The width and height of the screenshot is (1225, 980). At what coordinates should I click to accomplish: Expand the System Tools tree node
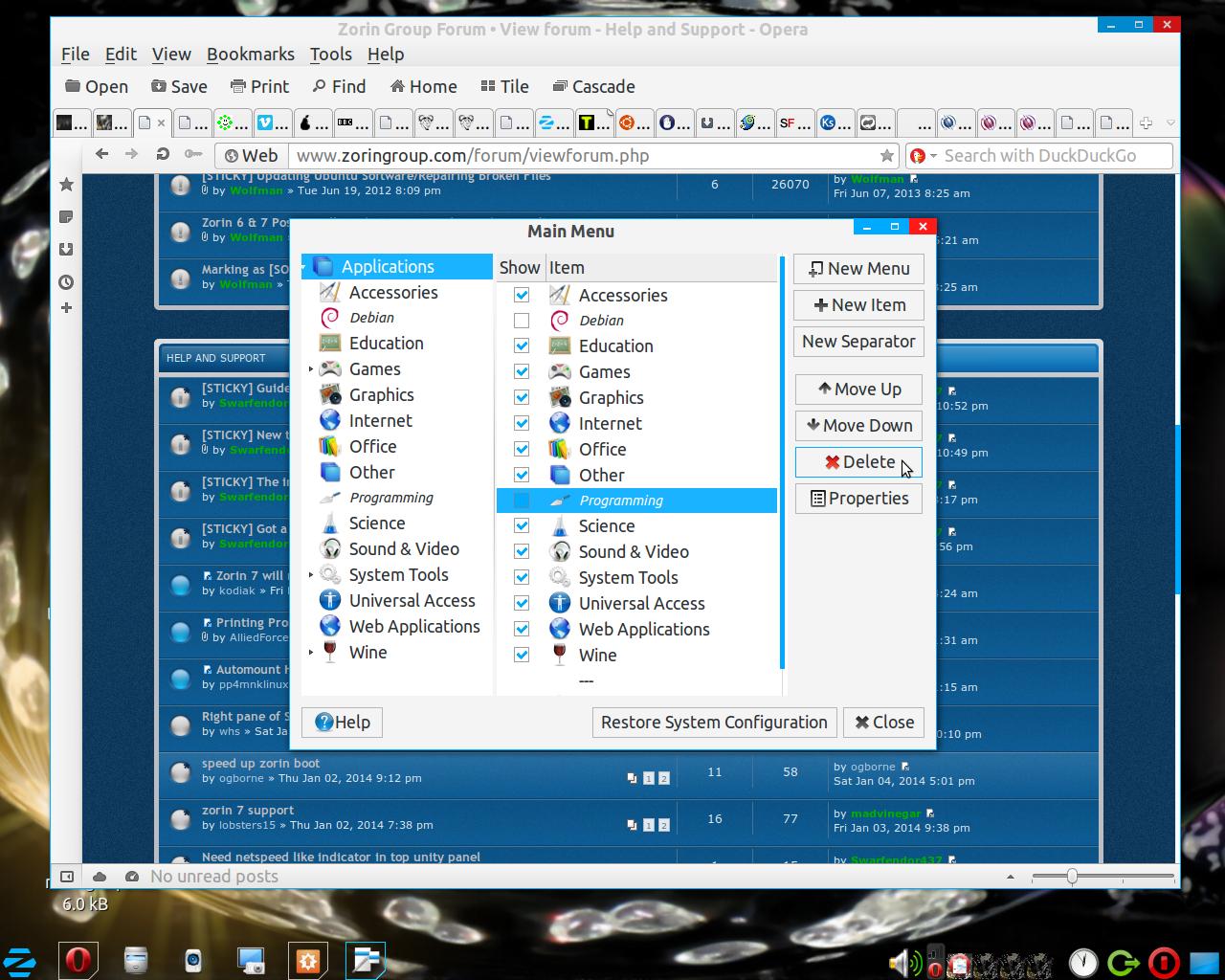[311, 575]
